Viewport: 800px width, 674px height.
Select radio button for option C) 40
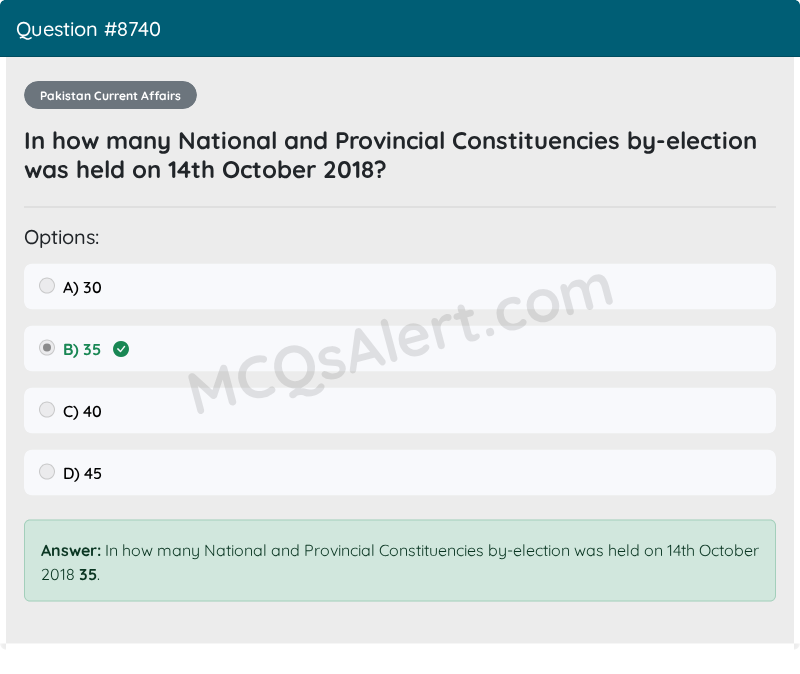point(47,410)
